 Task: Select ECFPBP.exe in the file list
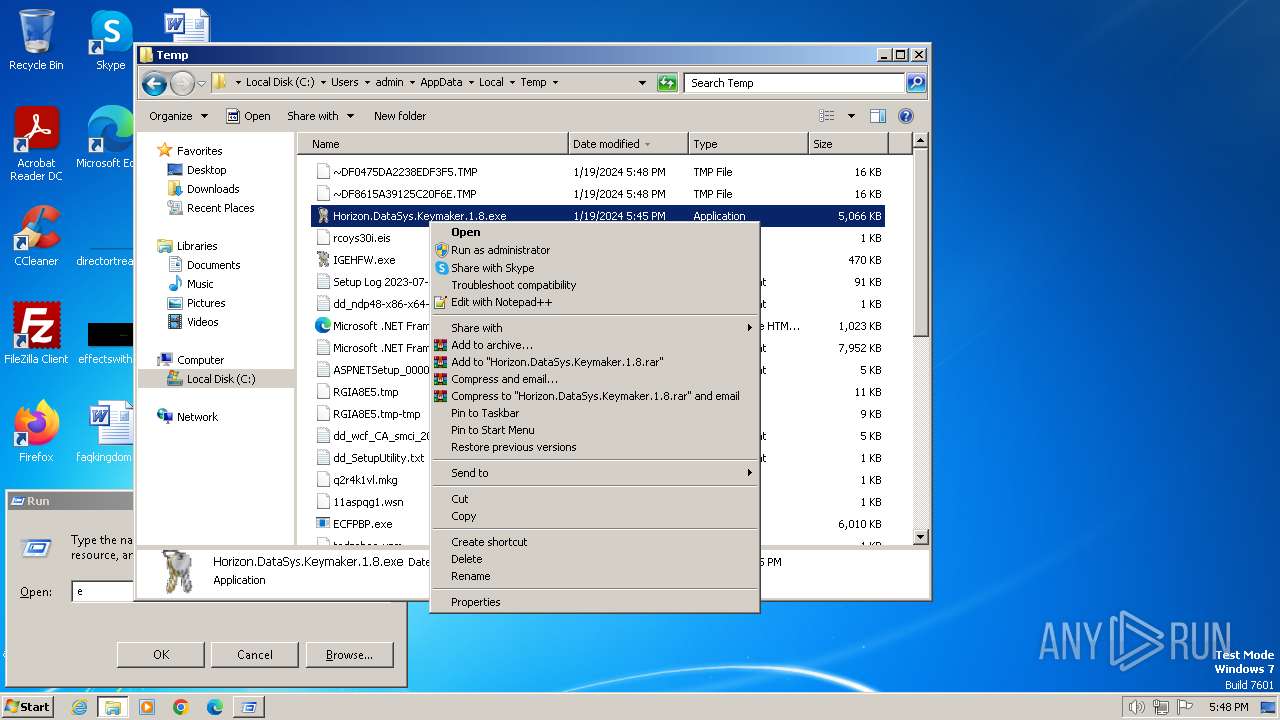click(x=354, y=524)
